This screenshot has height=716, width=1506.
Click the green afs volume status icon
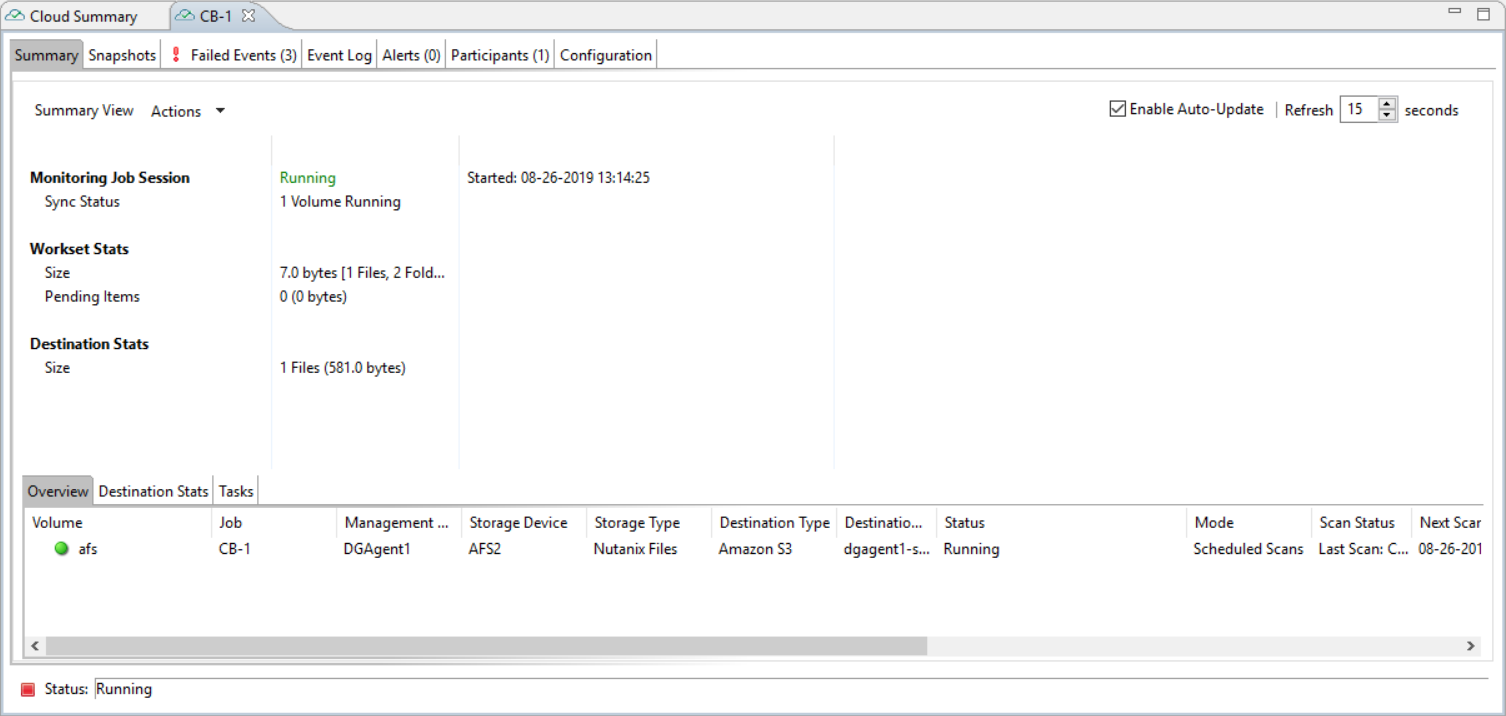pyautogui.click(x=62, y=549)
